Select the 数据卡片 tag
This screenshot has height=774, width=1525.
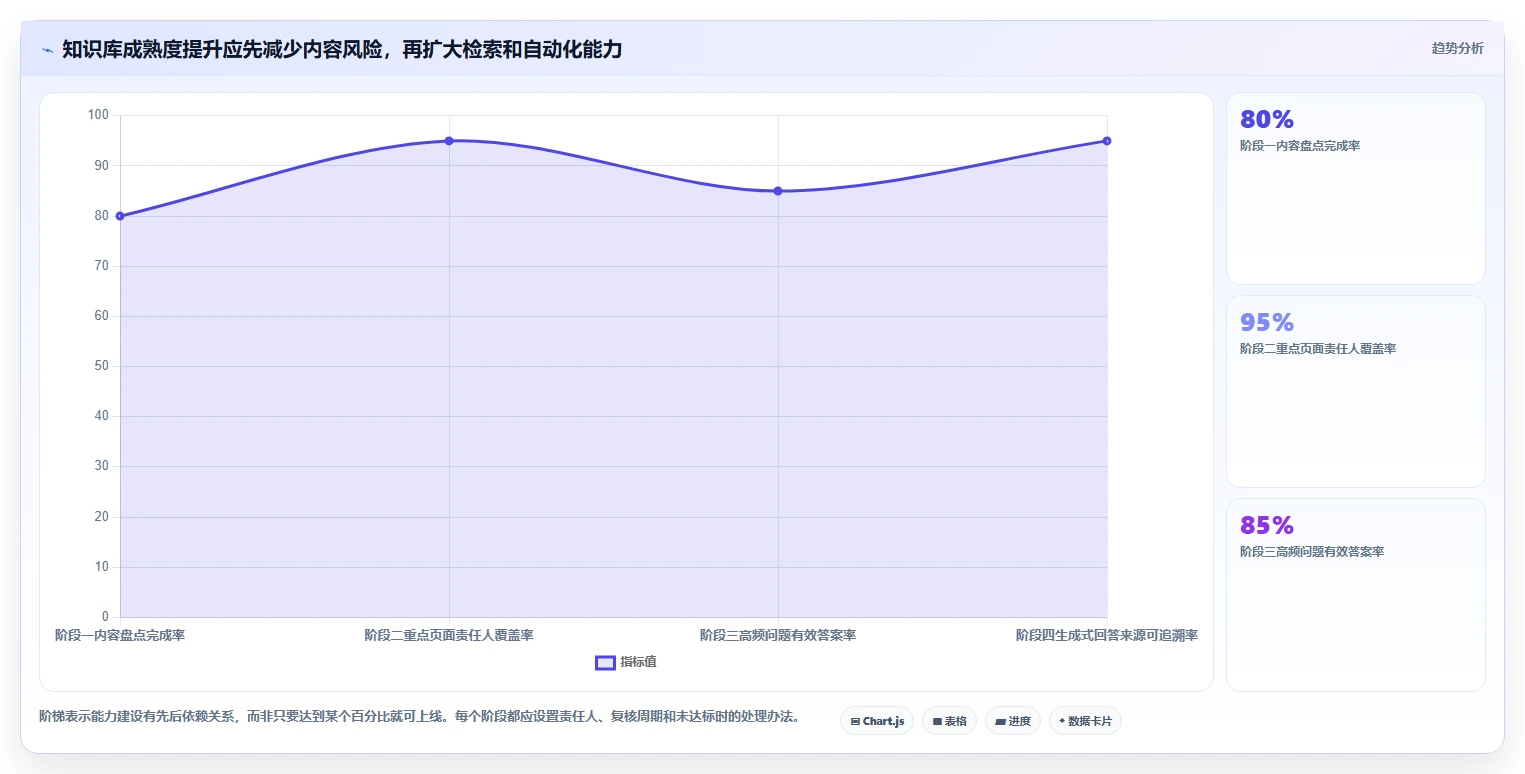pyautogui.click(x=1085, y=721)
